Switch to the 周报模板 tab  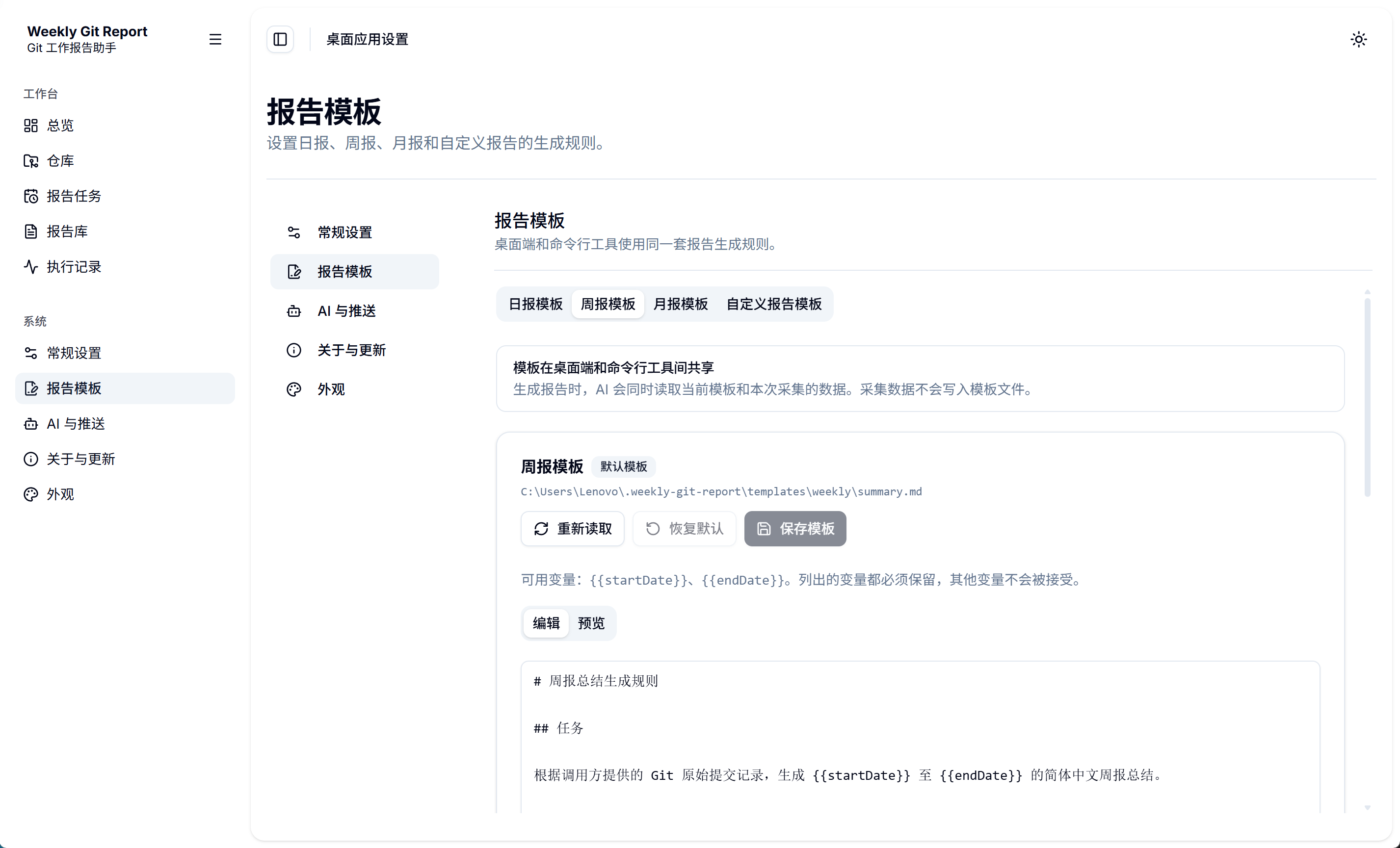click(x=608, y=304)
